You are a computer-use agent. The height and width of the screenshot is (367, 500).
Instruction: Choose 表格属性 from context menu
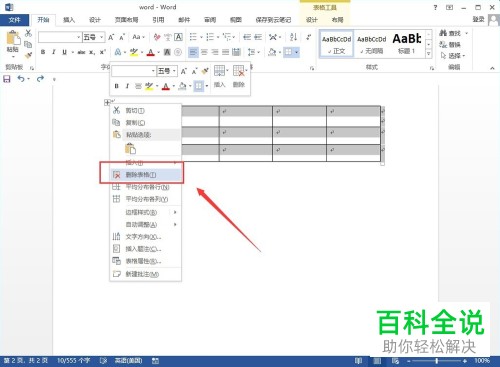pos(146,261)
